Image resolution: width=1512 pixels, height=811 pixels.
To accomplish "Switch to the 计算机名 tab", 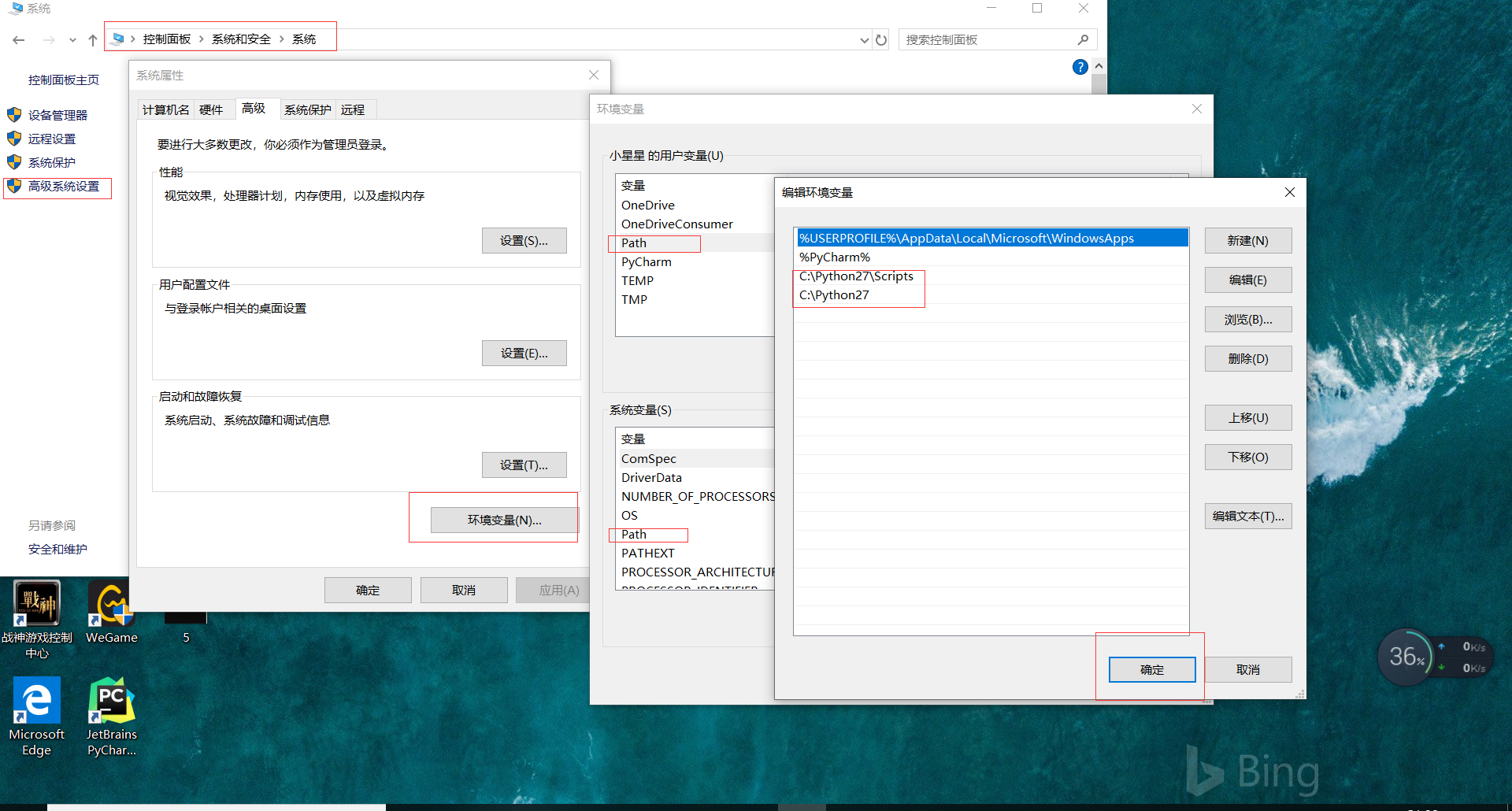I will 165,109.
